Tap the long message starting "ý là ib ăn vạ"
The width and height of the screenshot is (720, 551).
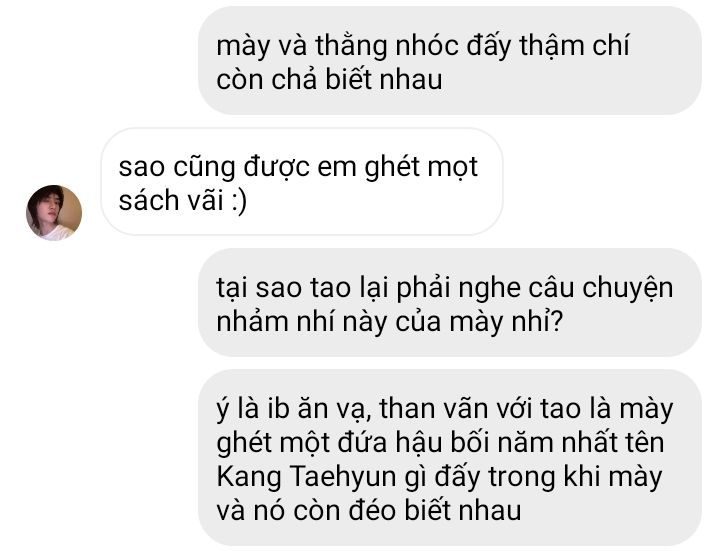[x=450, y=457]
